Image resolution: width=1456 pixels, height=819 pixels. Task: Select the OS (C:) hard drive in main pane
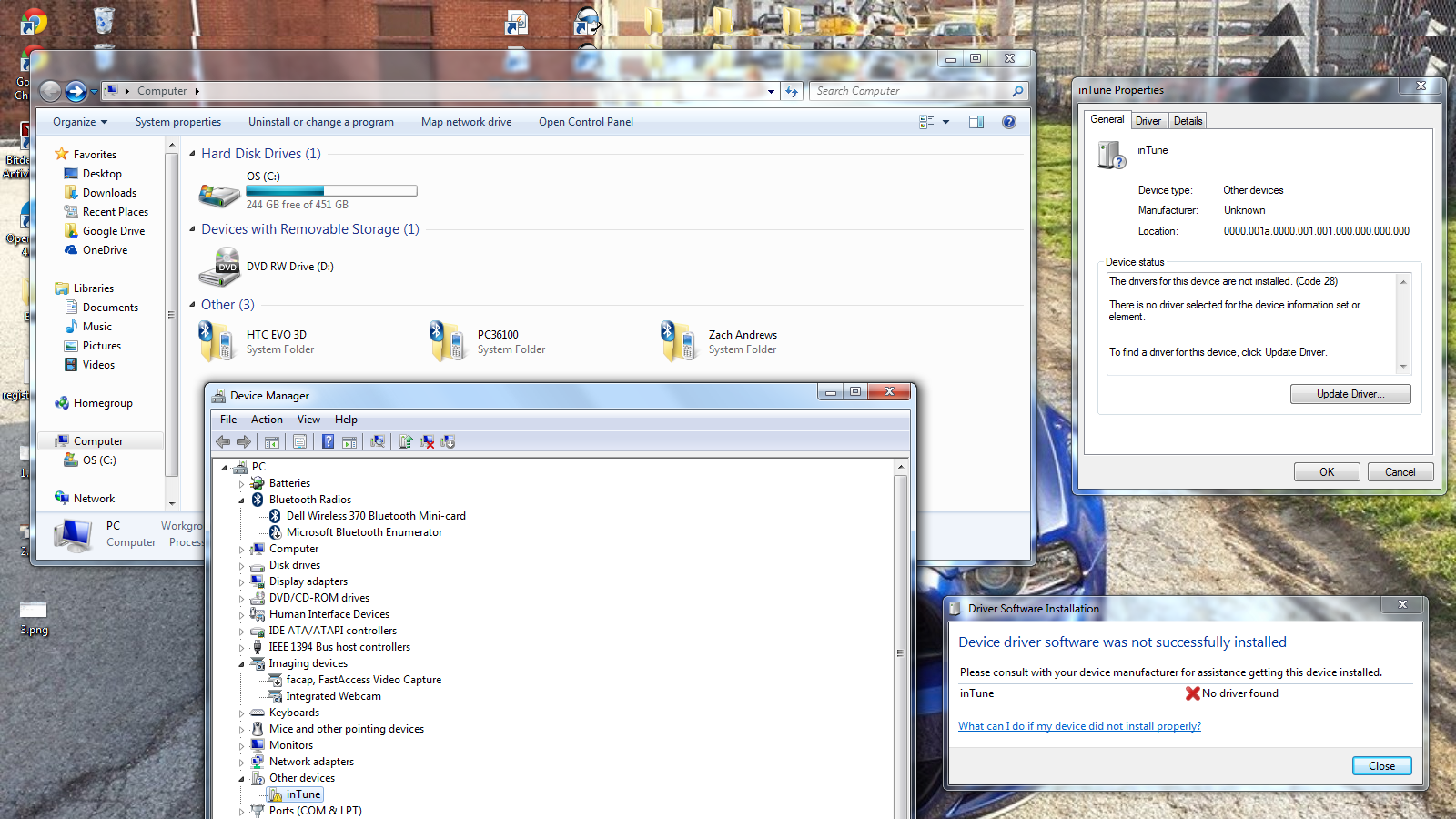pyautogui.click(x=307, y=190)
